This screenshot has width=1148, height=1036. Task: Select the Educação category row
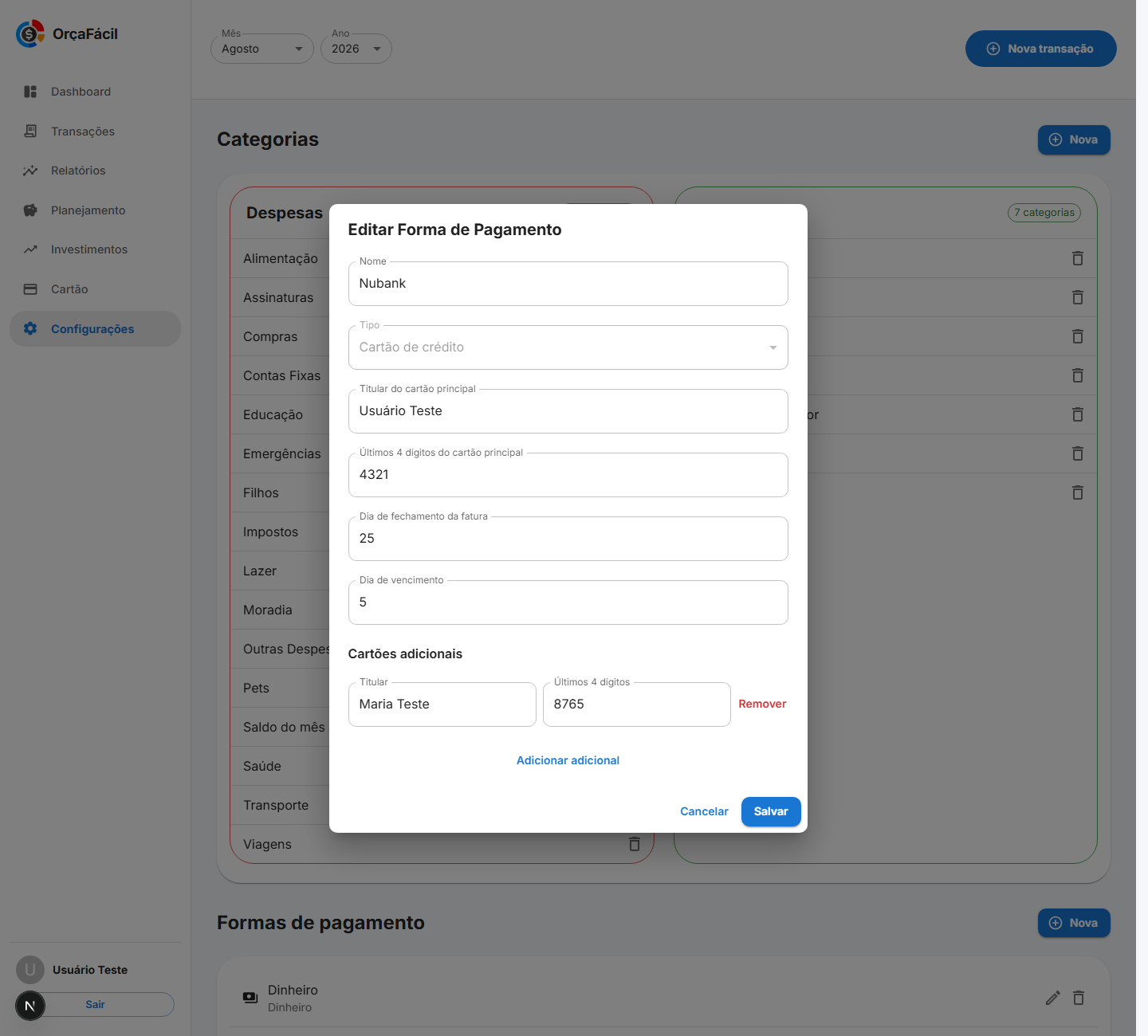[280, 414]
